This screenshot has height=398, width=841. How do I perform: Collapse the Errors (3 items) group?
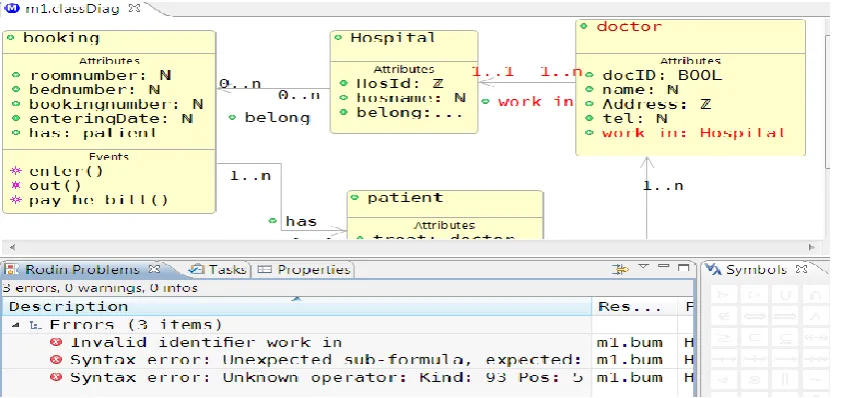[16, 325]
